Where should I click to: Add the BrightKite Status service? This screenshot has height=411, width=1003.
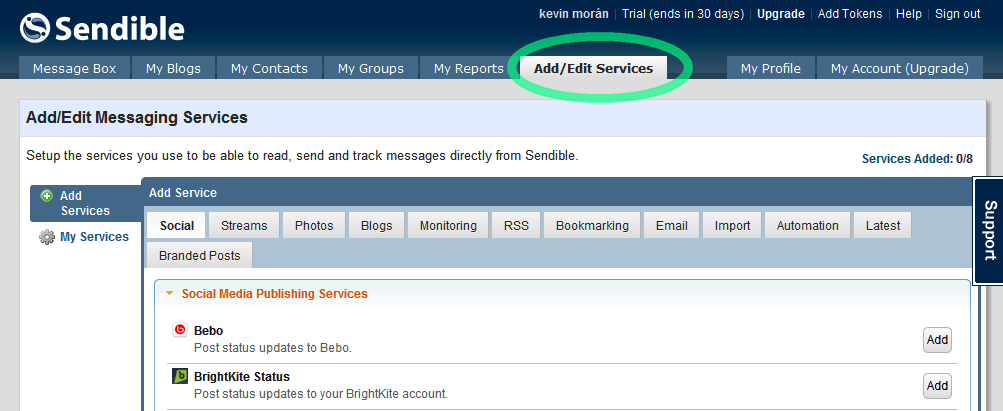[936, 386]
